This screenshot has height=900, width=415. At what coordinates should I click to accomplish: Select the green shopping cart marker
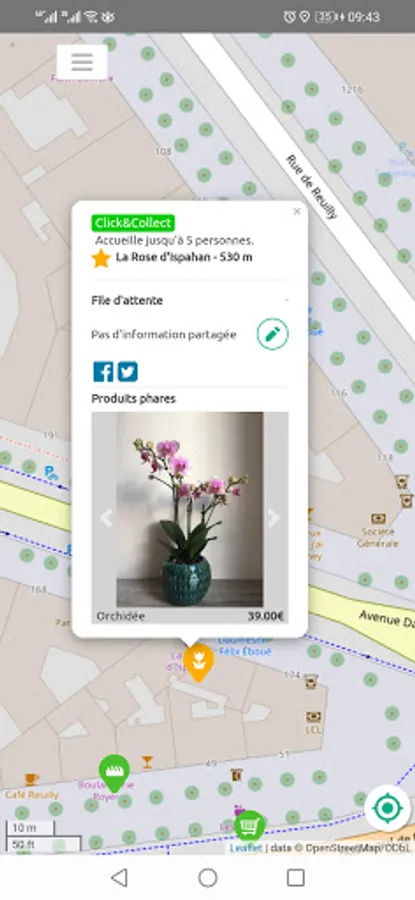click(249, 826)
